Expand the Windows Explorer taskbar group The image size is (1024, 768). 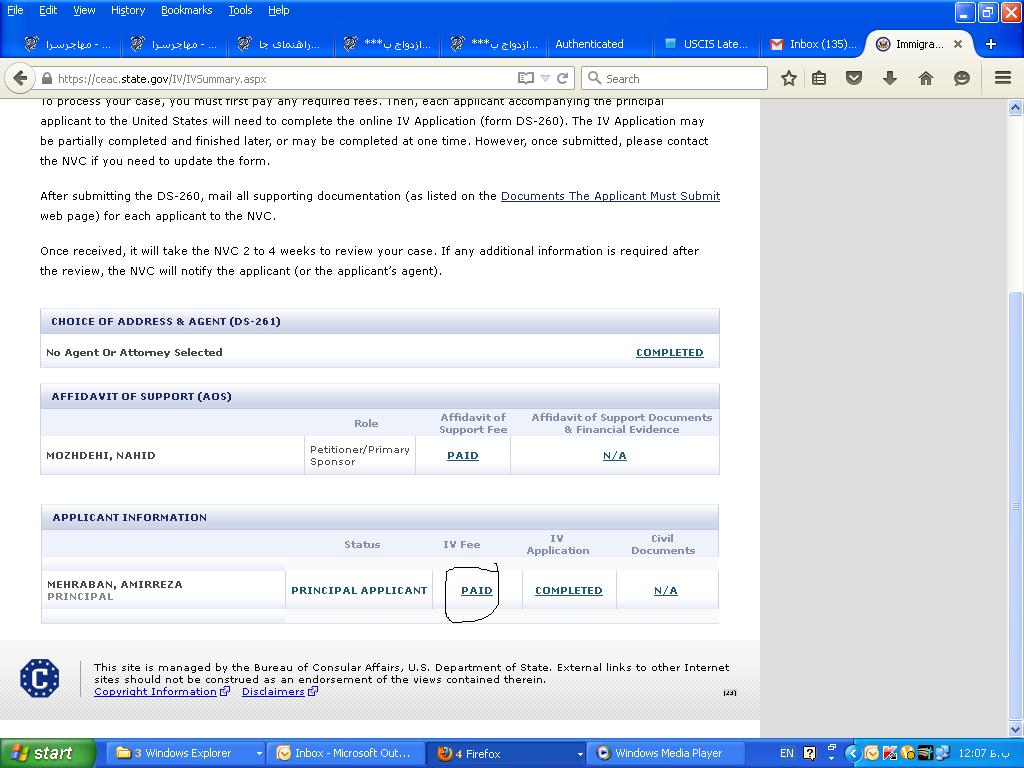[259, 753]
